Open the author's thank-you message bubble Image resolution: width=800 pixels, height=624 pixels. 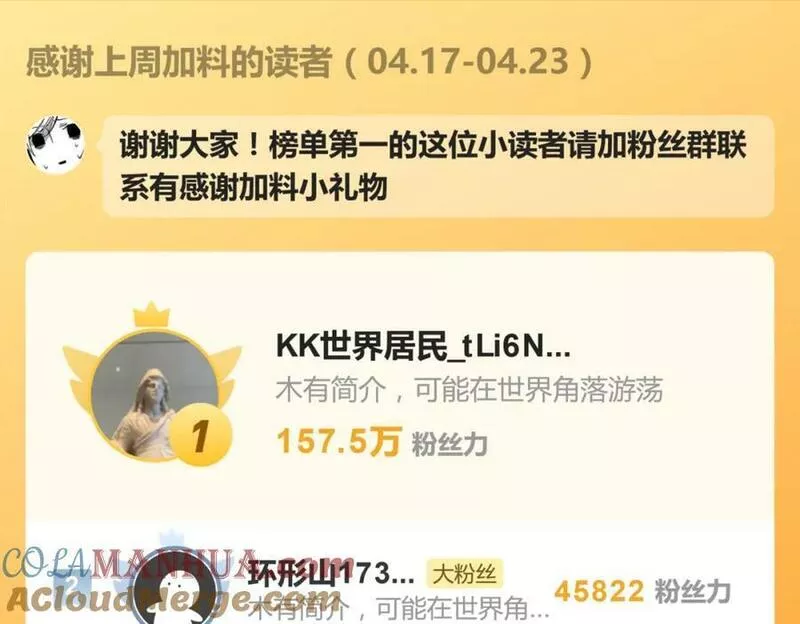point(438,166)
